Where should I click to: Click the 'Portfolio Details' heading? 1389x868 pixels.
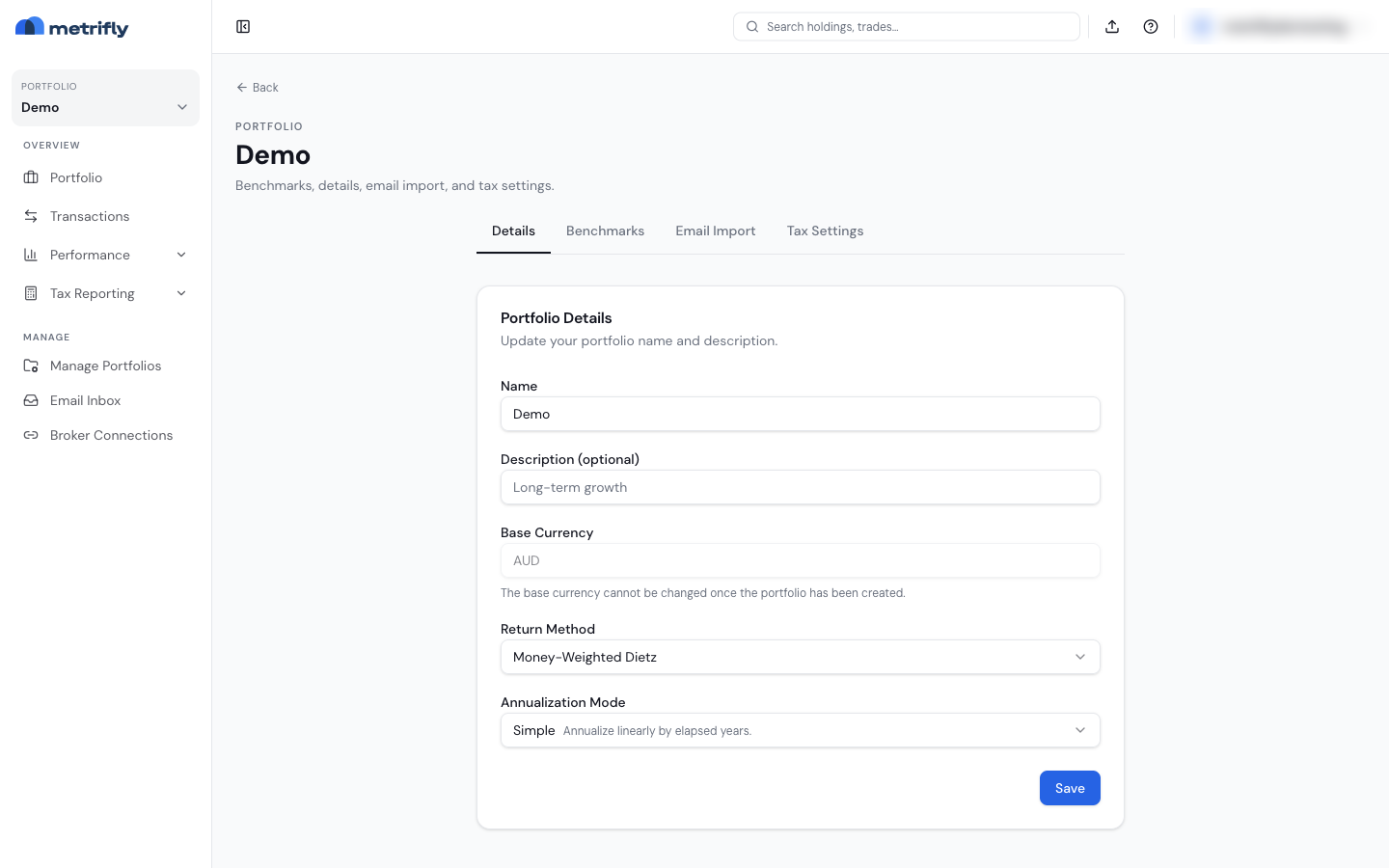(557, 318)
